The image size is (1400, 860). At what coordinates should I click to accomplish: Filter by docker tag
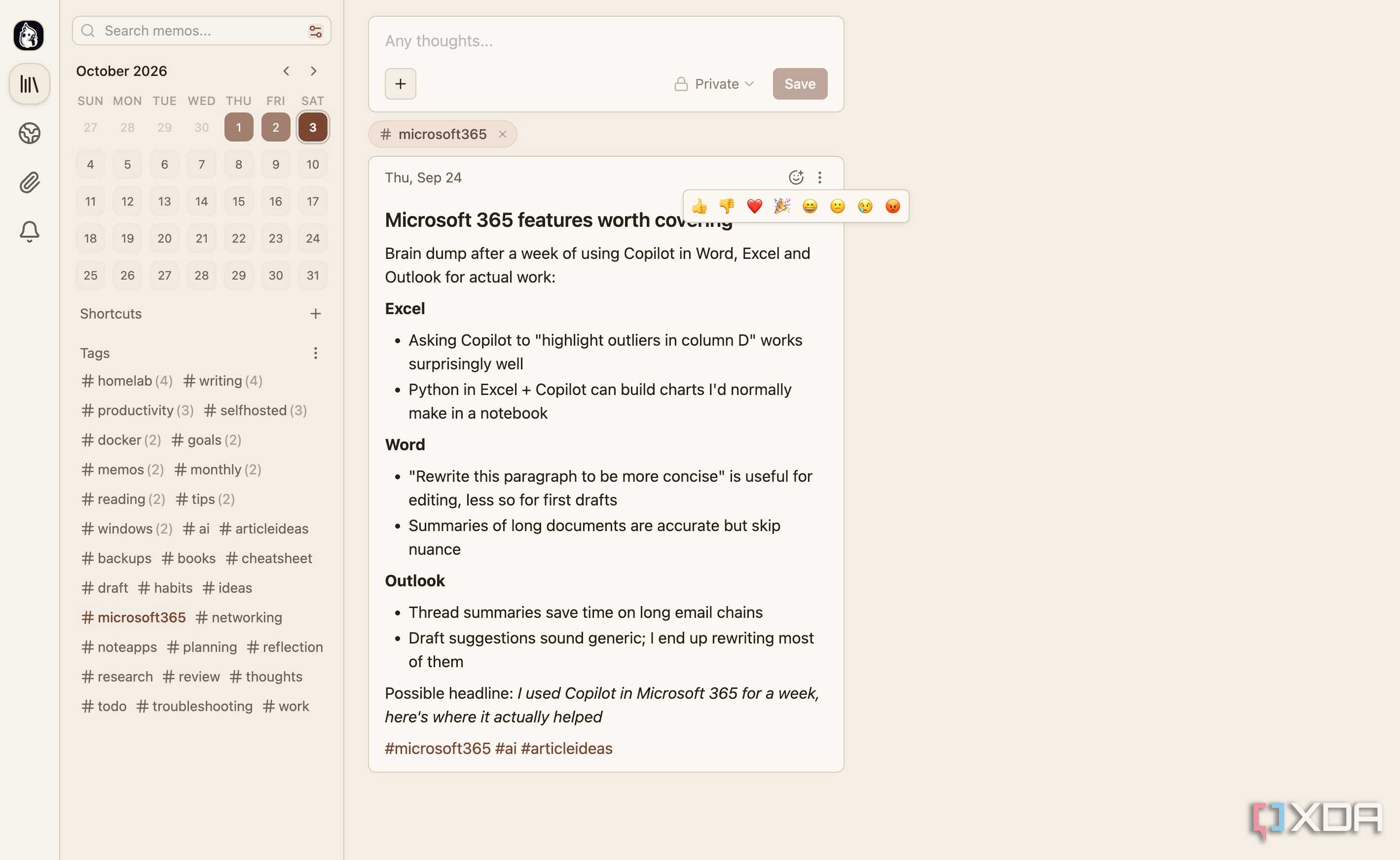121,440
